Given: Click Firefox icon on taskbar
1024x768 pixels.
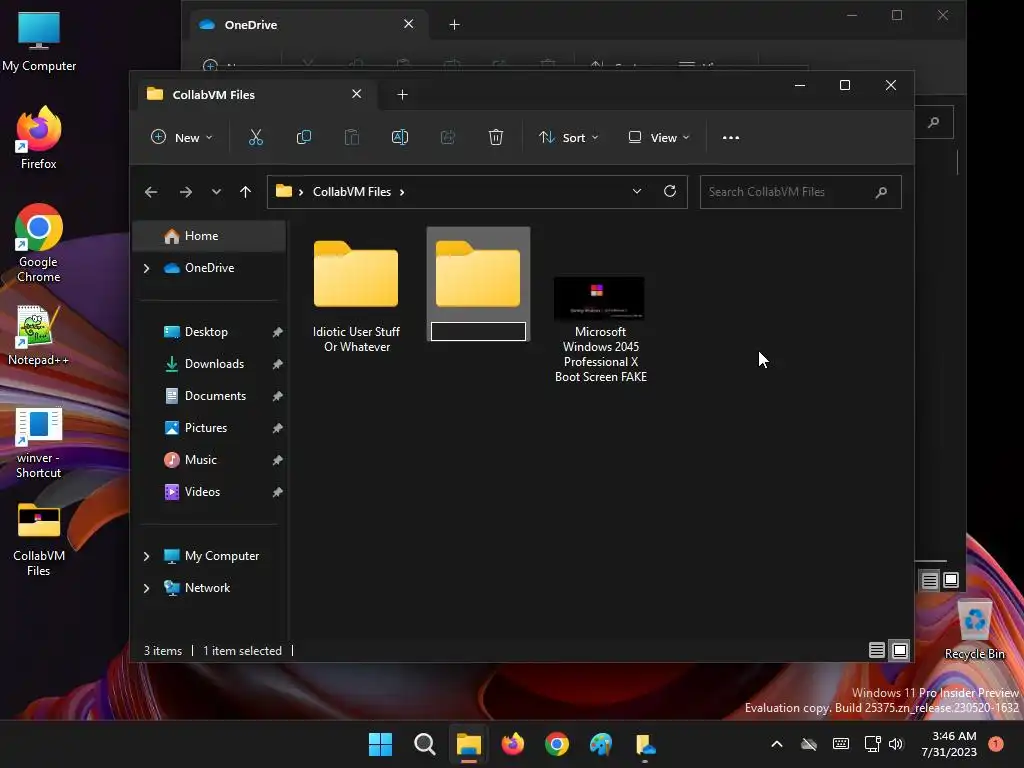Looking at the screenshot, I should tap(513, 744).
